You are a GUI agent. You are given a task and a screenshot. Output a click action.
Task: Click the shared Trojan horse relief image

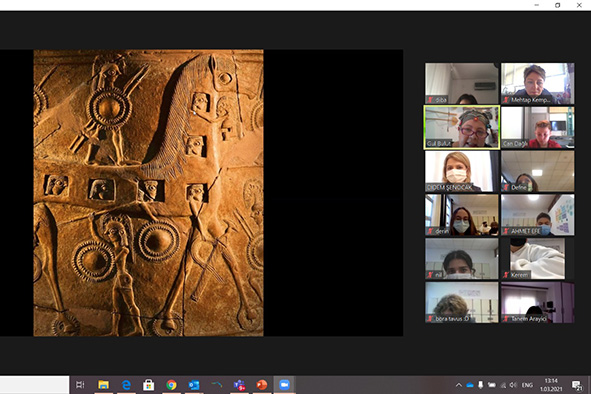pos(149,193)
